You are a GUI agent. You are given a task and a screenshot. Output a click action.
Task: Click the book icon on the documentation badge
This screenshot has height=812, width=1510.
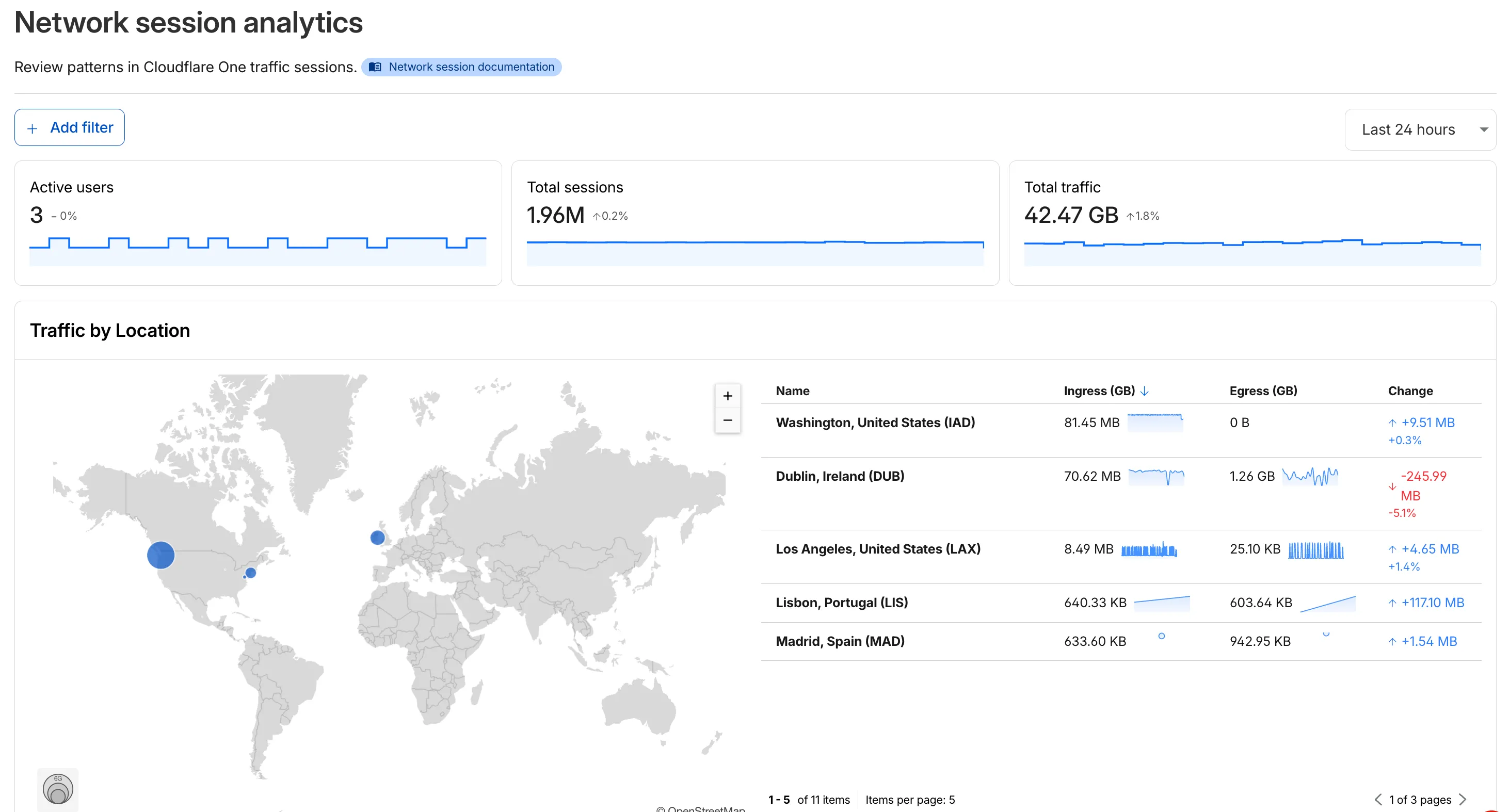coord(376,67)
